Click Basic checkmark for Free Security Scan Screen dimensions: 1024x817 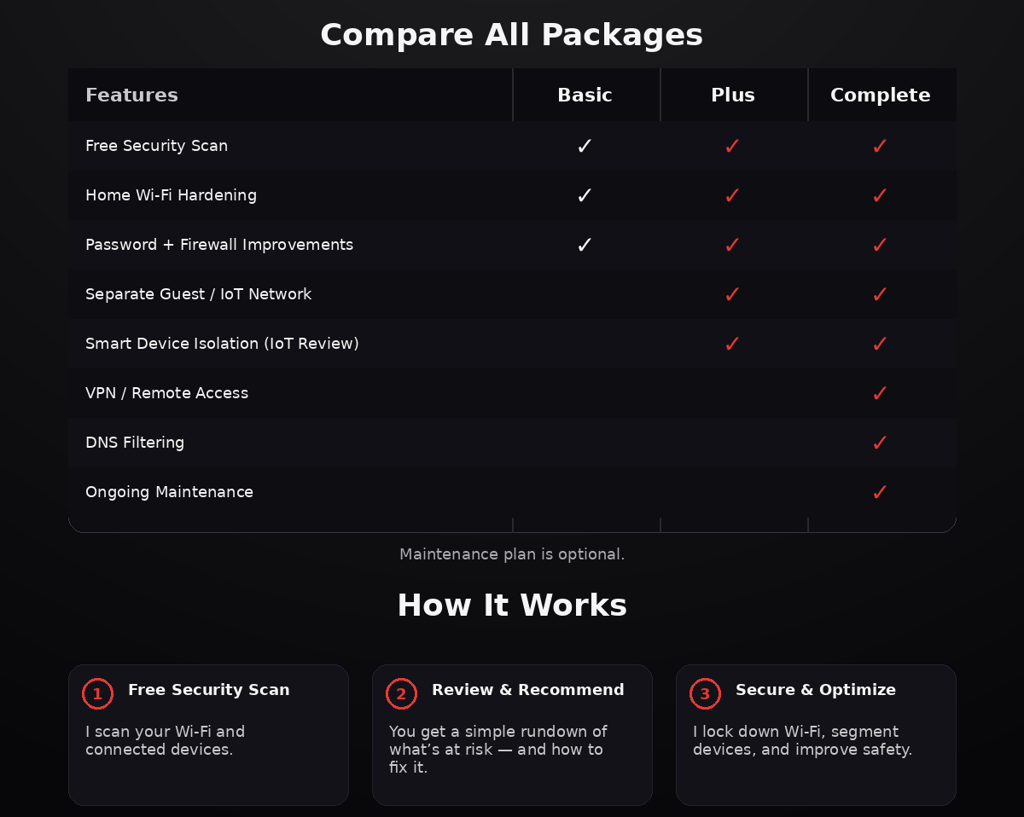(x=585, y=146)
